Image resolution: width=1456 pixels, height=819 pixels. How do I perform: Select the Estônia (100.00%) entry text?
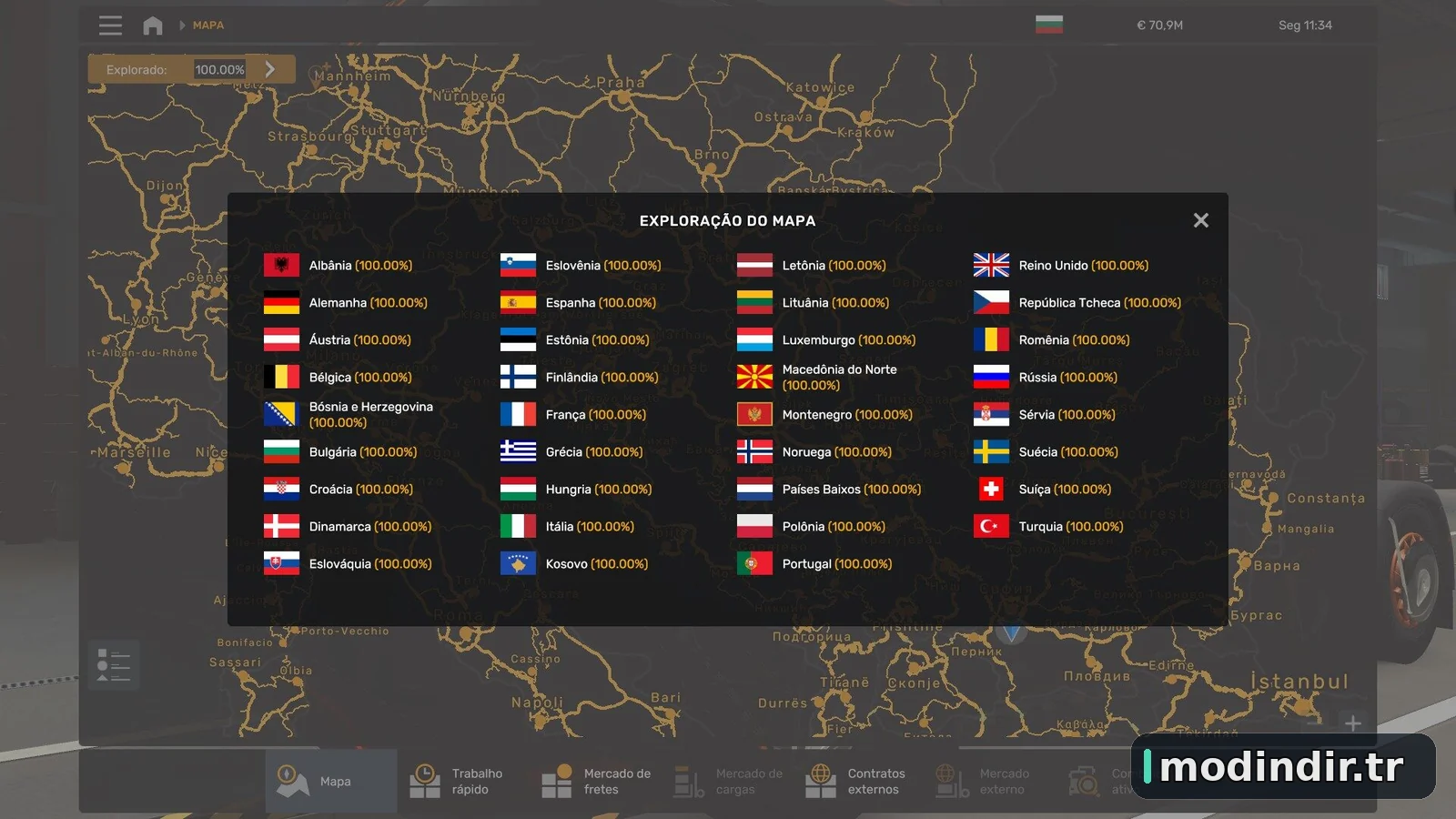click(598, 340)
